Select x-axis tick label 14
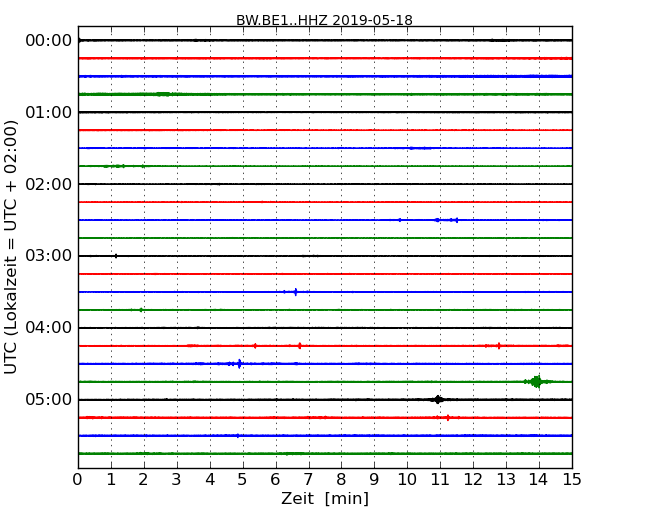 coord(539,480)
